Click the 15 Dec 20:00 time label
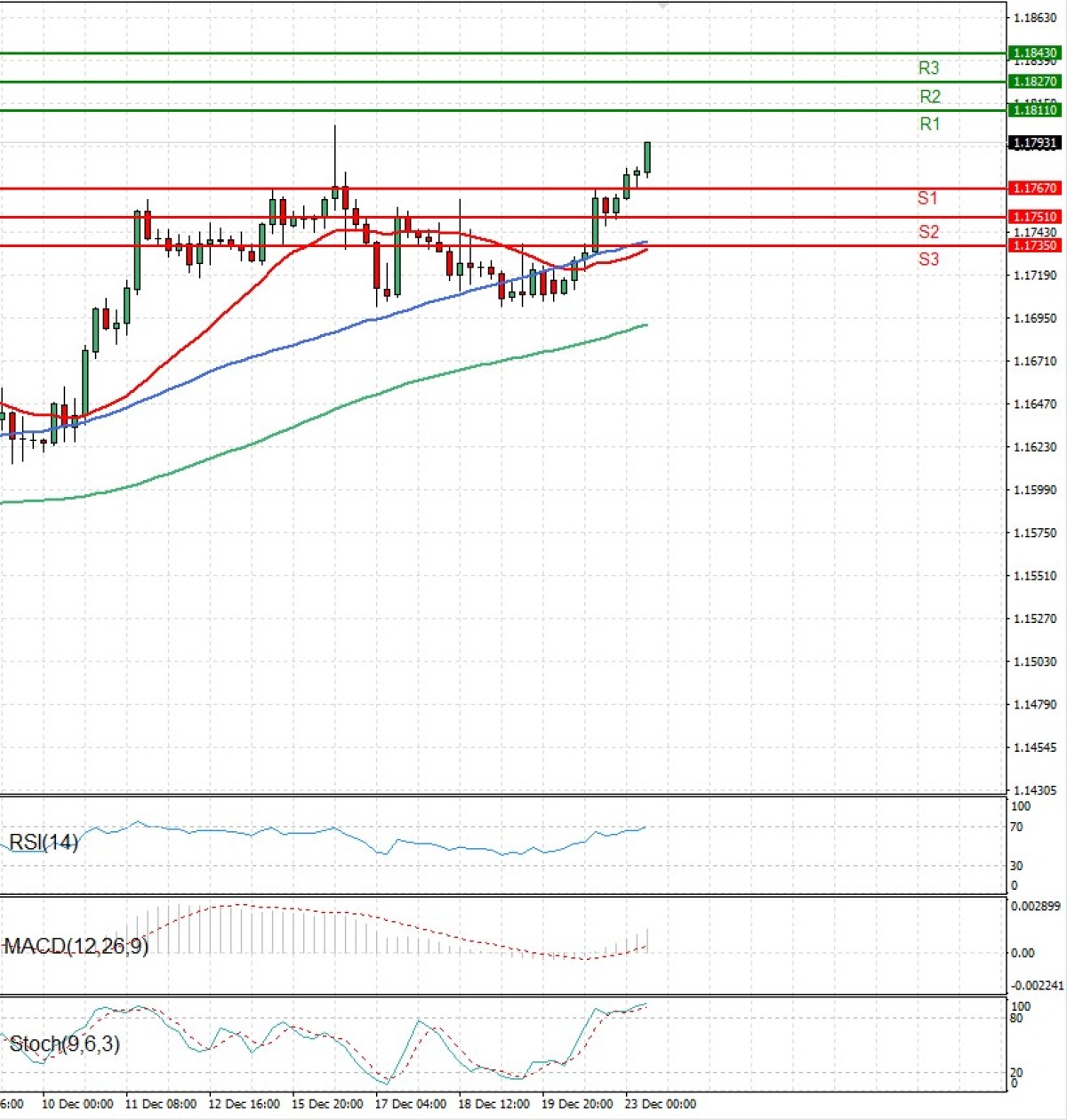 (x=327, y=1104)
